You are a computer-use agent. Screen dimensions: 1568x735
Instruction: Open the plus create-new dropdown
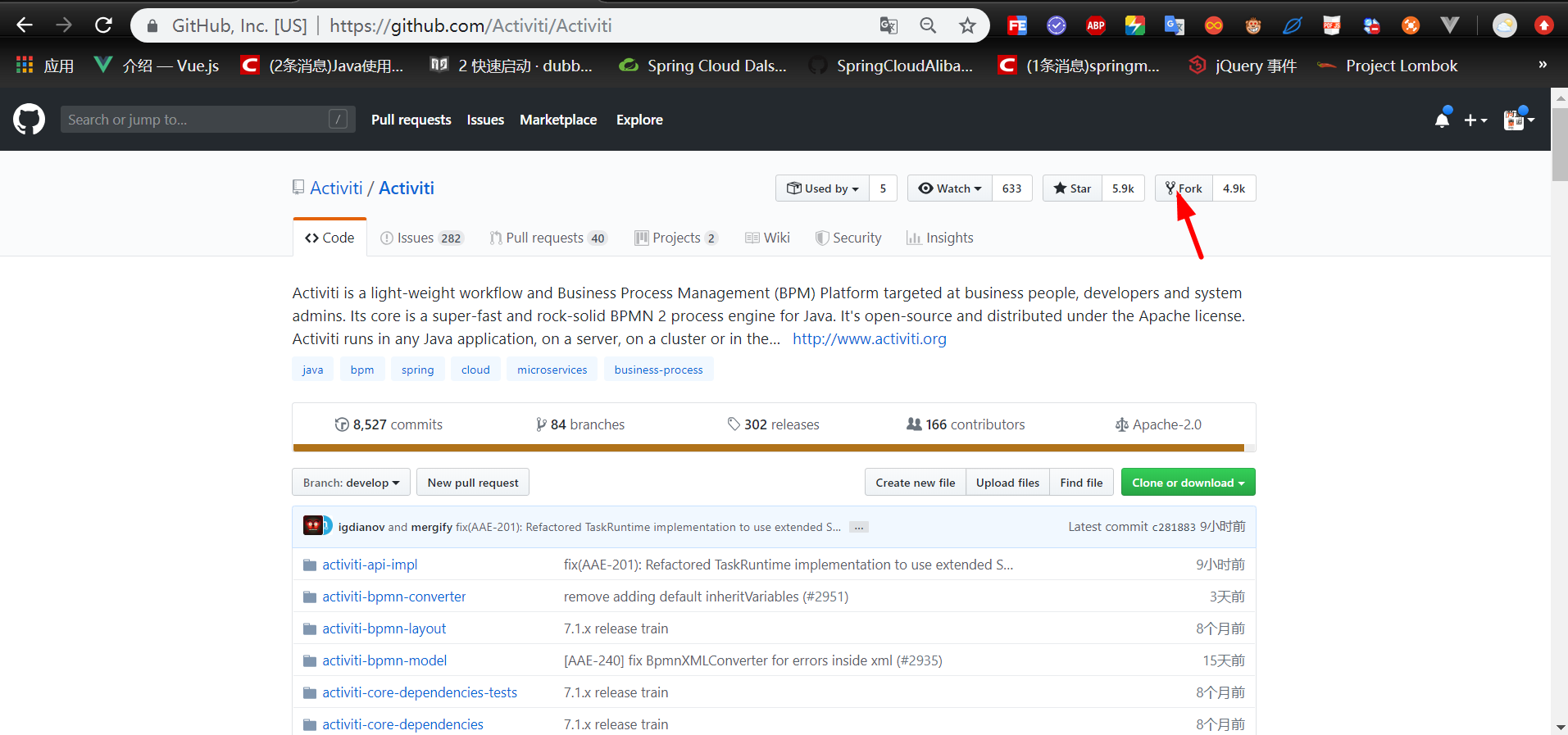click(x=1475, y=120)
